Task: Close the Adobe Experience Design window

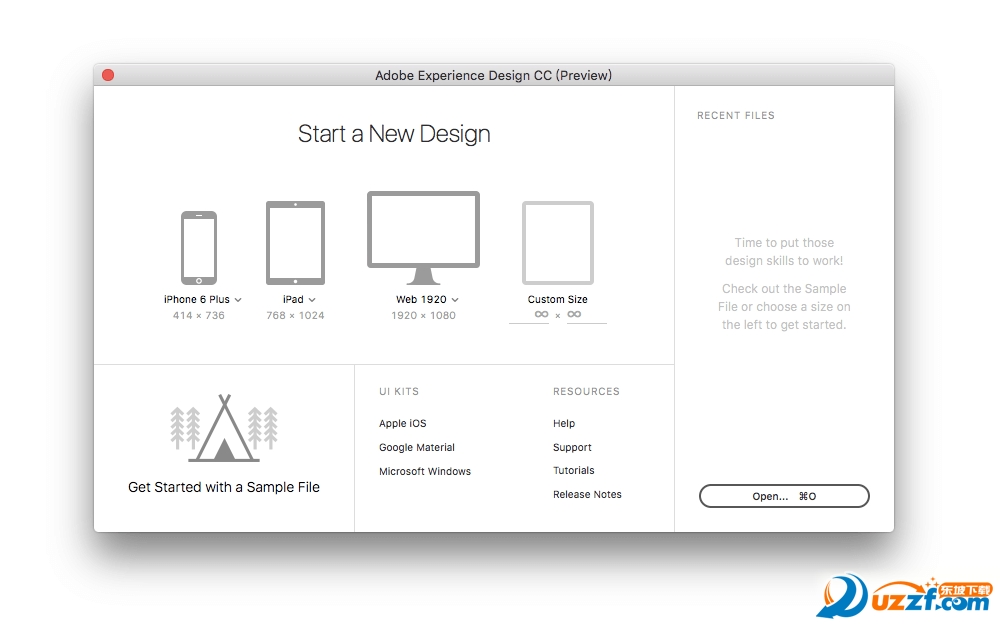Action: point(108,75)
